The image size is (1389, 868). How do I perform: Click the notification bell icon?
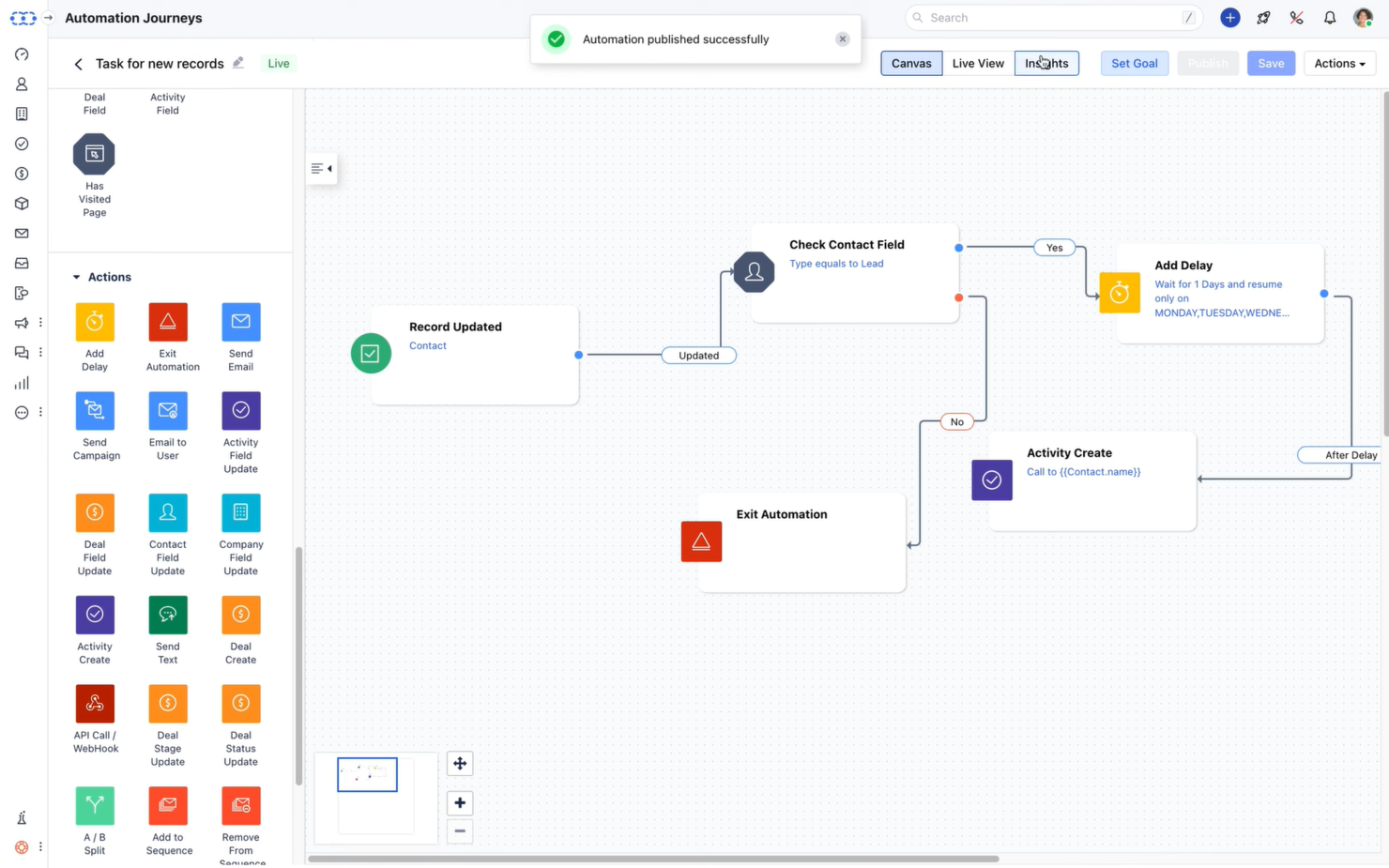(x=1330, y=17)
